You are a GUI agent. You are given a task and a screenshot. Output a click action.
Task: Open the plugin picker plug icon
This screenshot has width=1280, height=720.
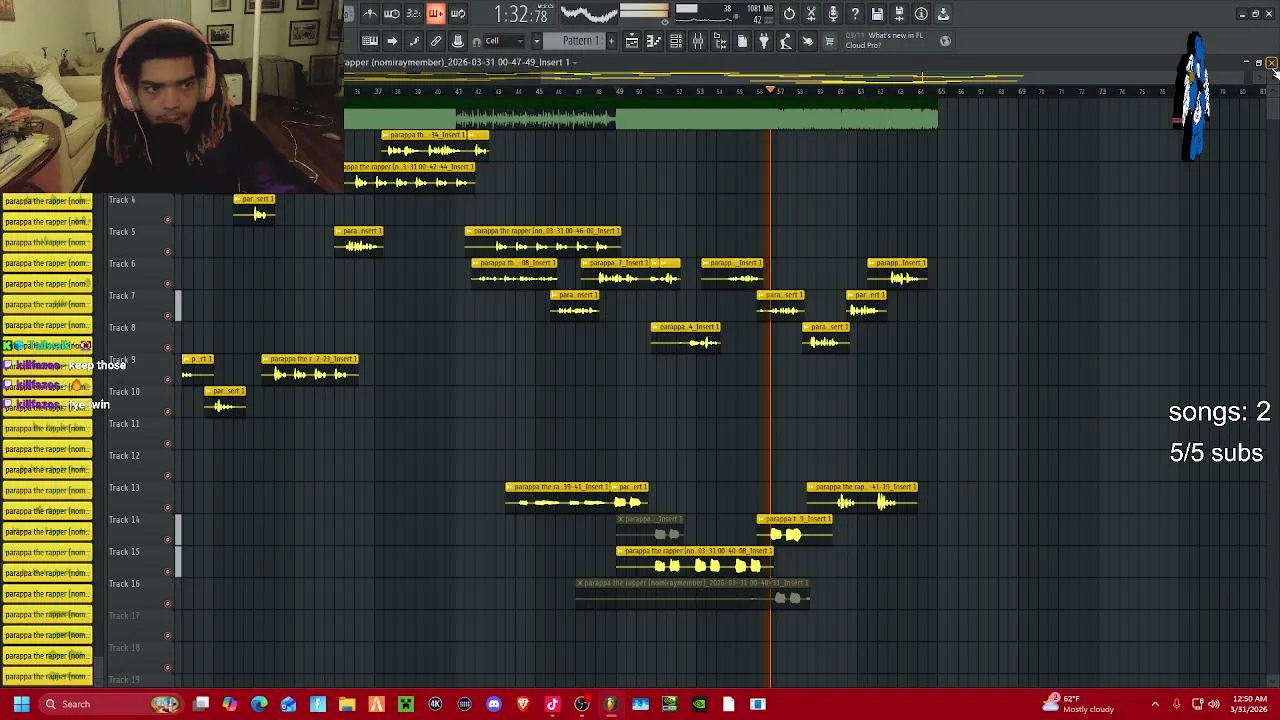pos(764,41)
